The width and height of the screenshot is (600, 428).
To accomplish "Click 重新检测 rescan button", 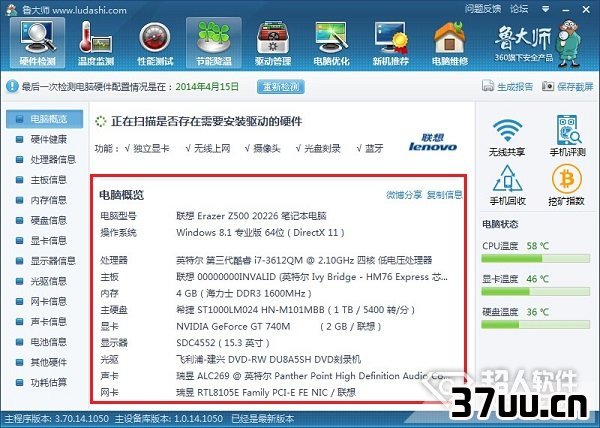I will pyautogui.click(x=281, y=87).
